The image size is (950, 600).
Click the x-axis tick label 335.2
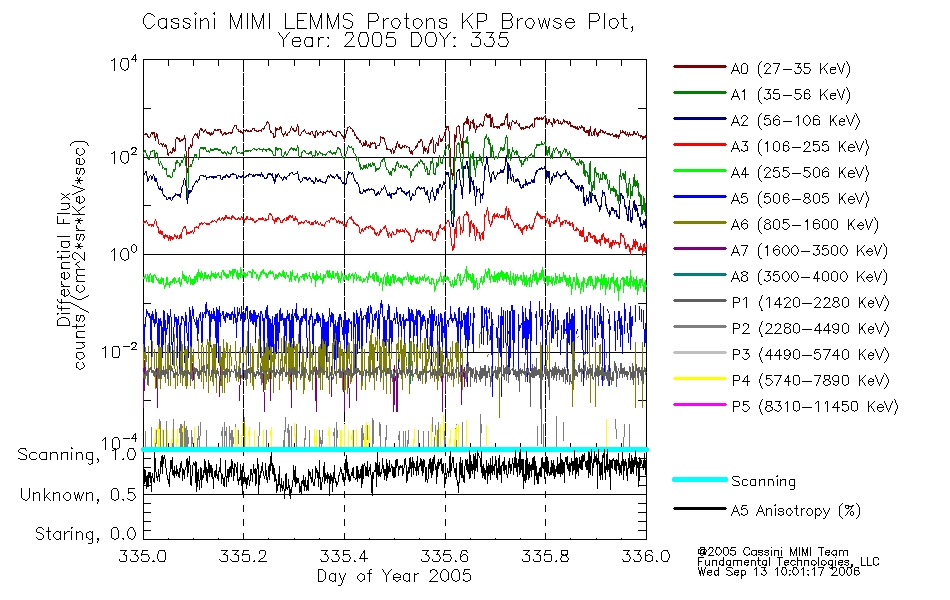coord(244,556)
